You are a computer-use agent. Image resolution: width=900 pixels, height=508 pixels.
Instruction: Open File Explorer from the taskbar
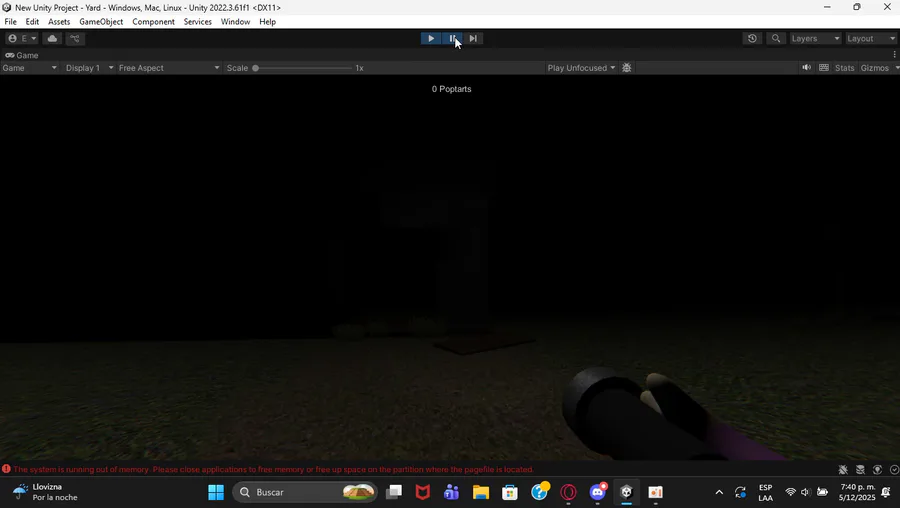481,492
